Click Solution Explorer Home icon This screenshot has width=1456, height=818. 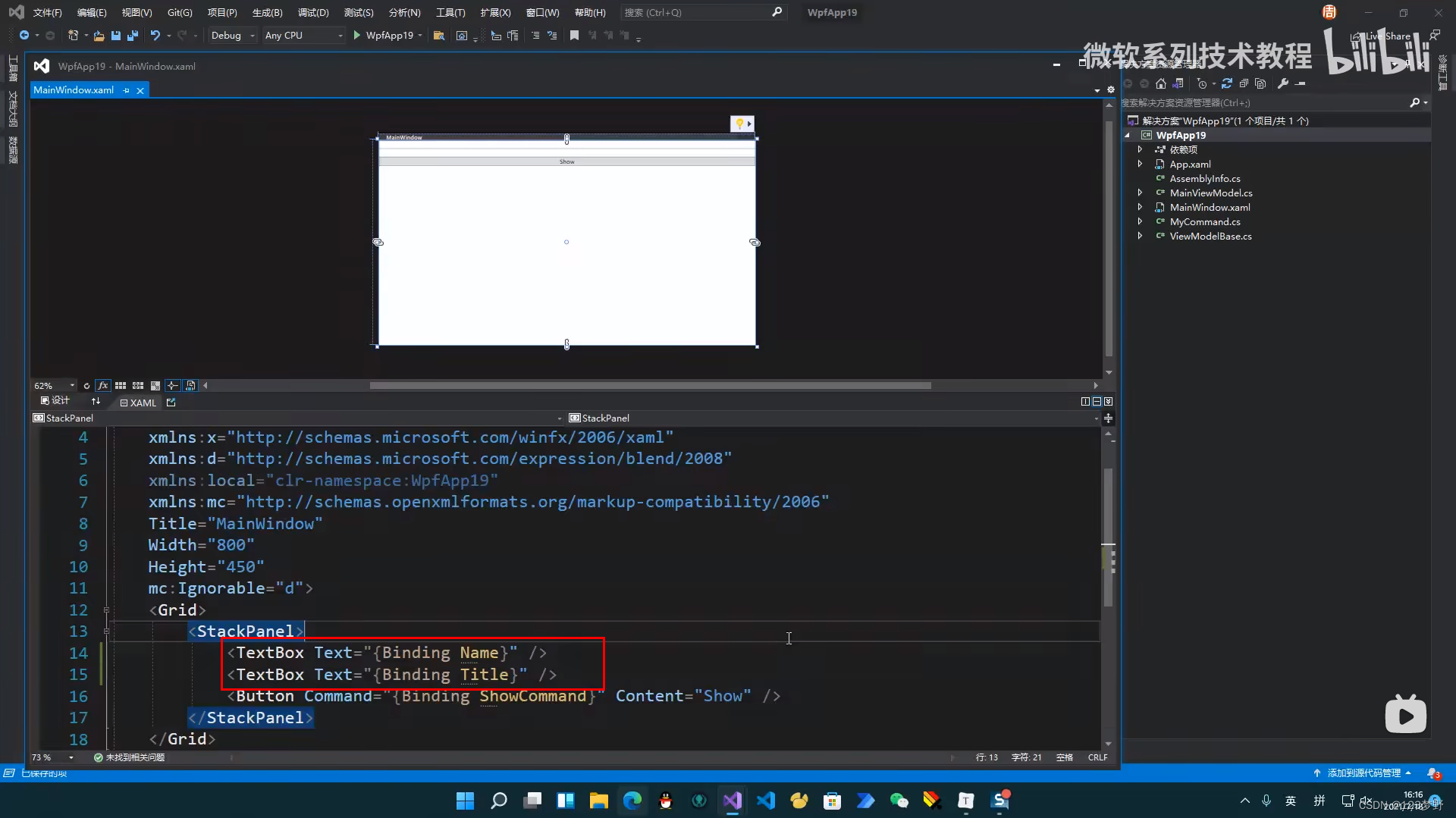coord(1160,84)
